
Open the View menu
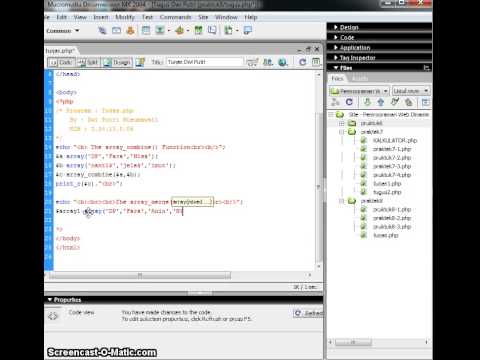click(x=80, y=17)
